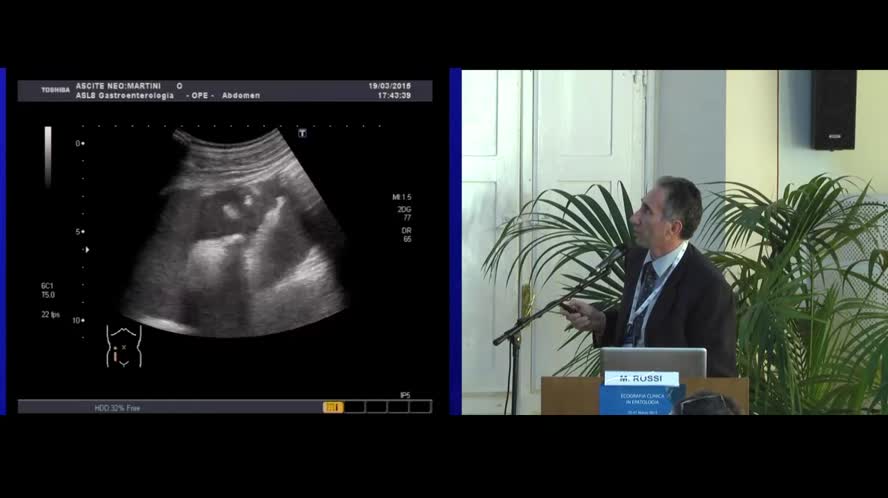Viewport: 888px width, 498px height.
Task: Click the Toshiba logo in header
Action: click(55, 90)
